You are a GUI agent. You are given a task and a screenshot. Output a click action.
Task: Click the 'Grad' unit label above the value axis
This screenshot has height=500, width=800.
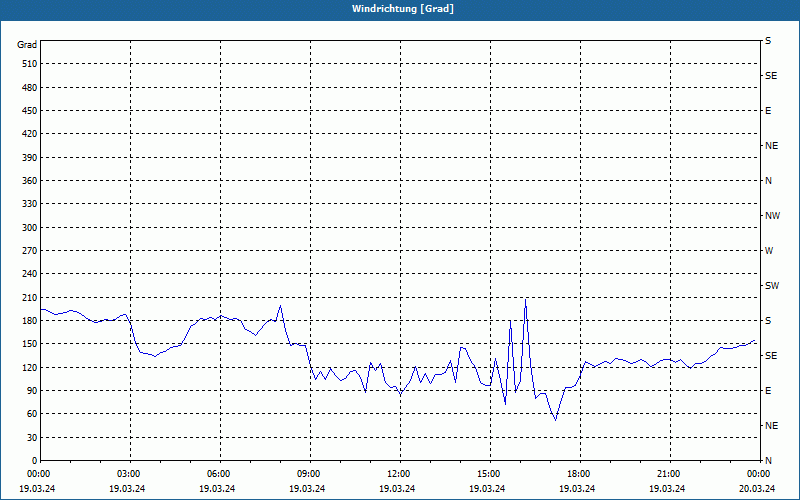click(27, 45)
